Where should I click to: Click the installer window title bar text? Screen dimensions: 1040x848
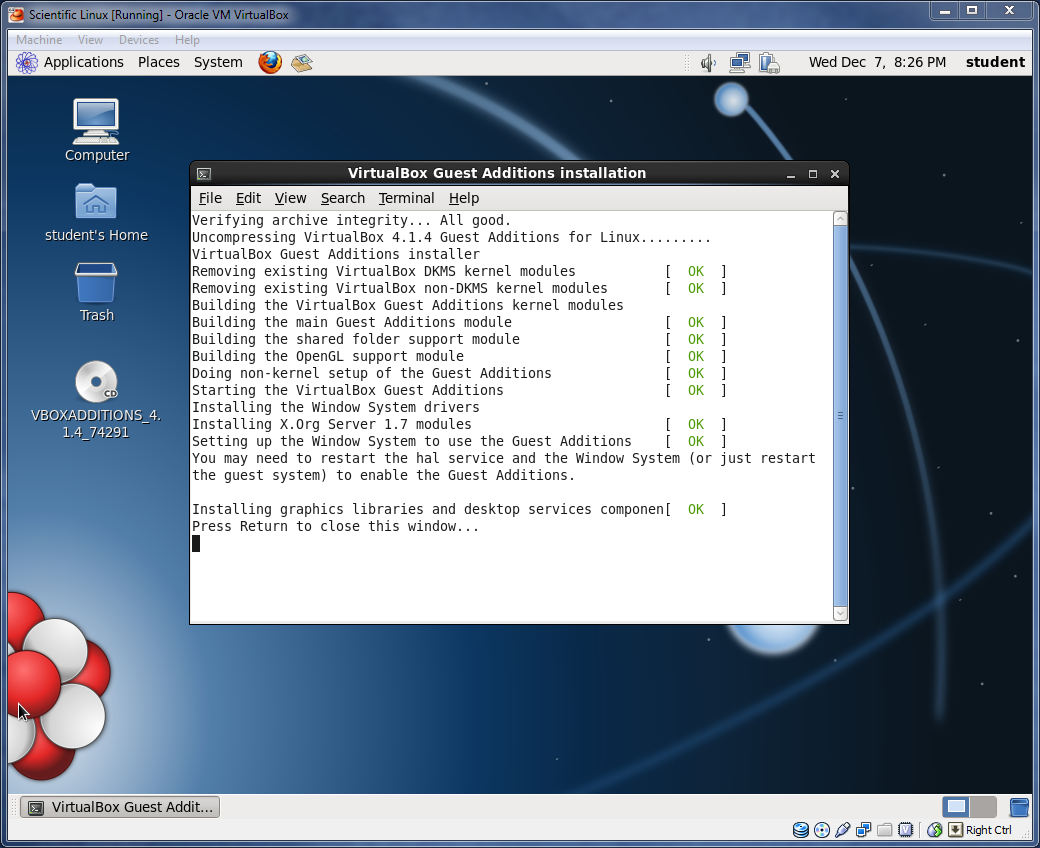coord(497,173)
